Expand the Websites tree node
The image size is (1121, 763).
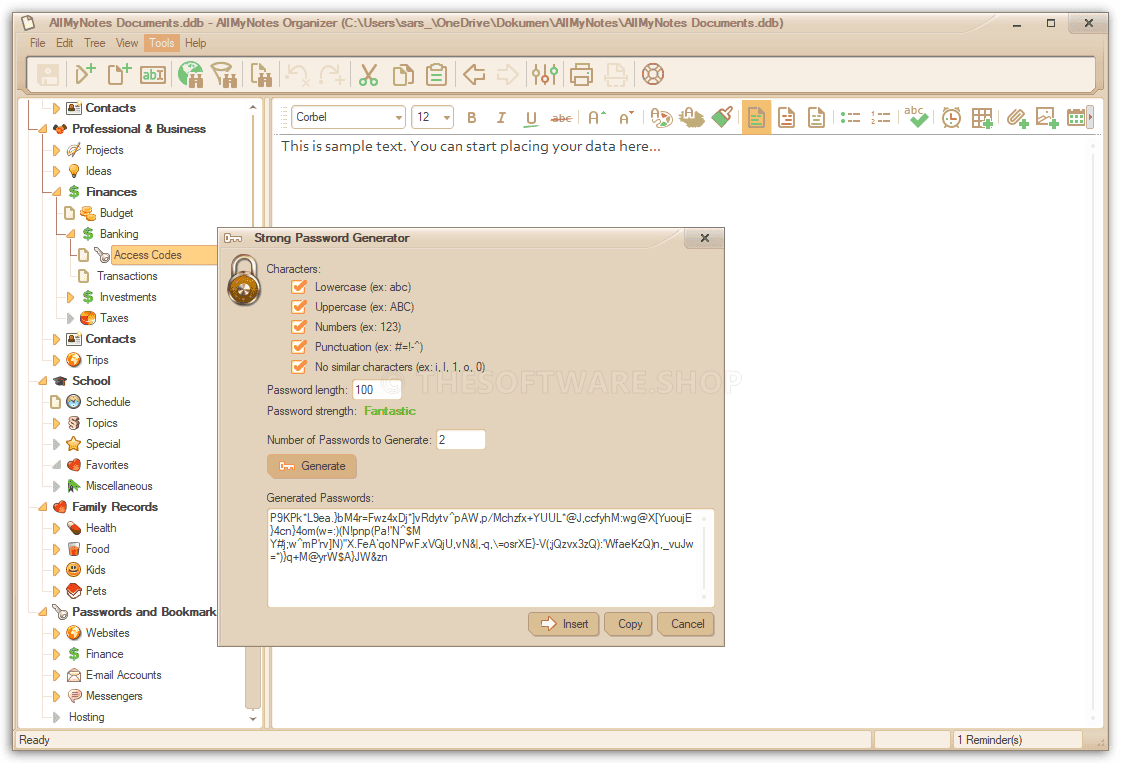[x=56, y=634]
